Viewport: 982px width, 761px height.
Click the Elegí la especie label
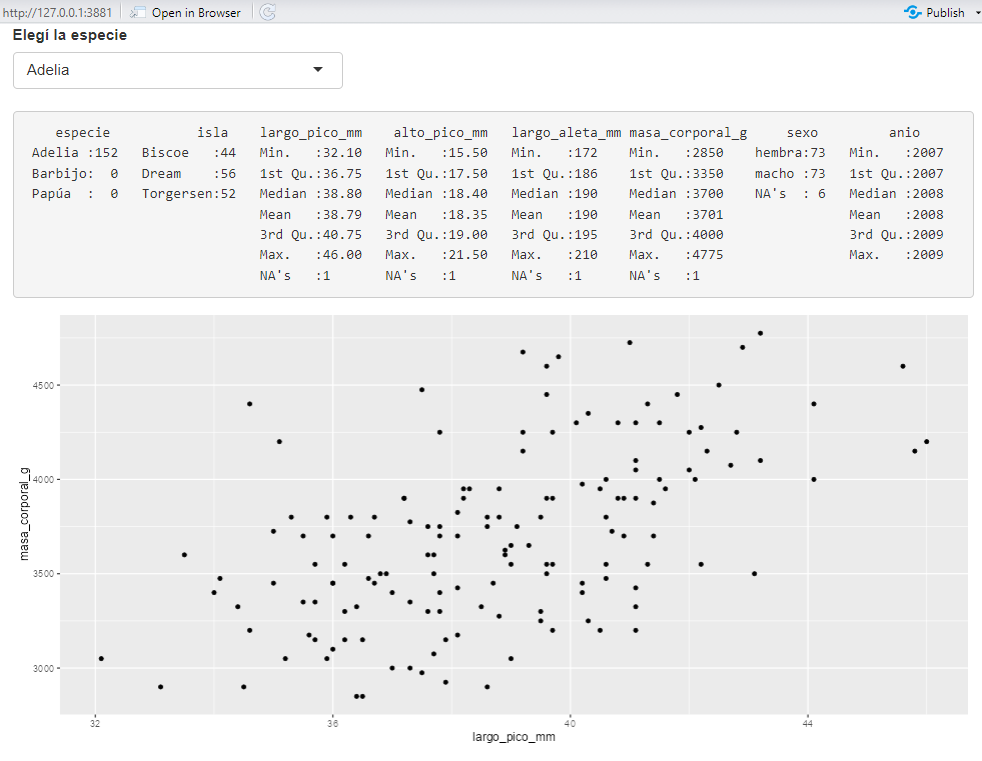pos(70,35)
